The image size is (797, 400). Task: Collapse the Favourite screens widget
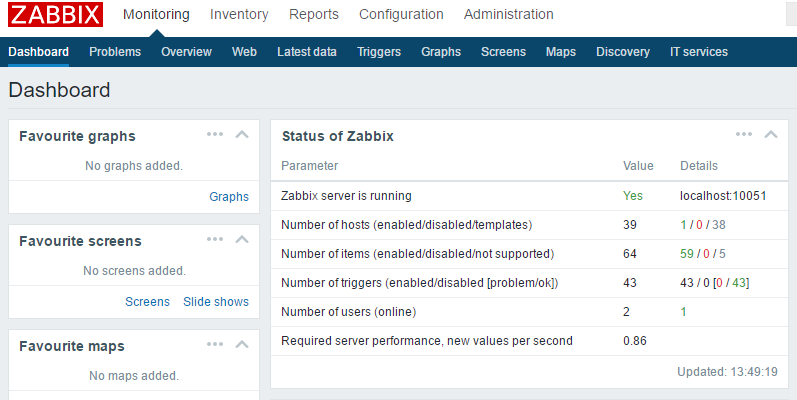[x=242, y=239]
